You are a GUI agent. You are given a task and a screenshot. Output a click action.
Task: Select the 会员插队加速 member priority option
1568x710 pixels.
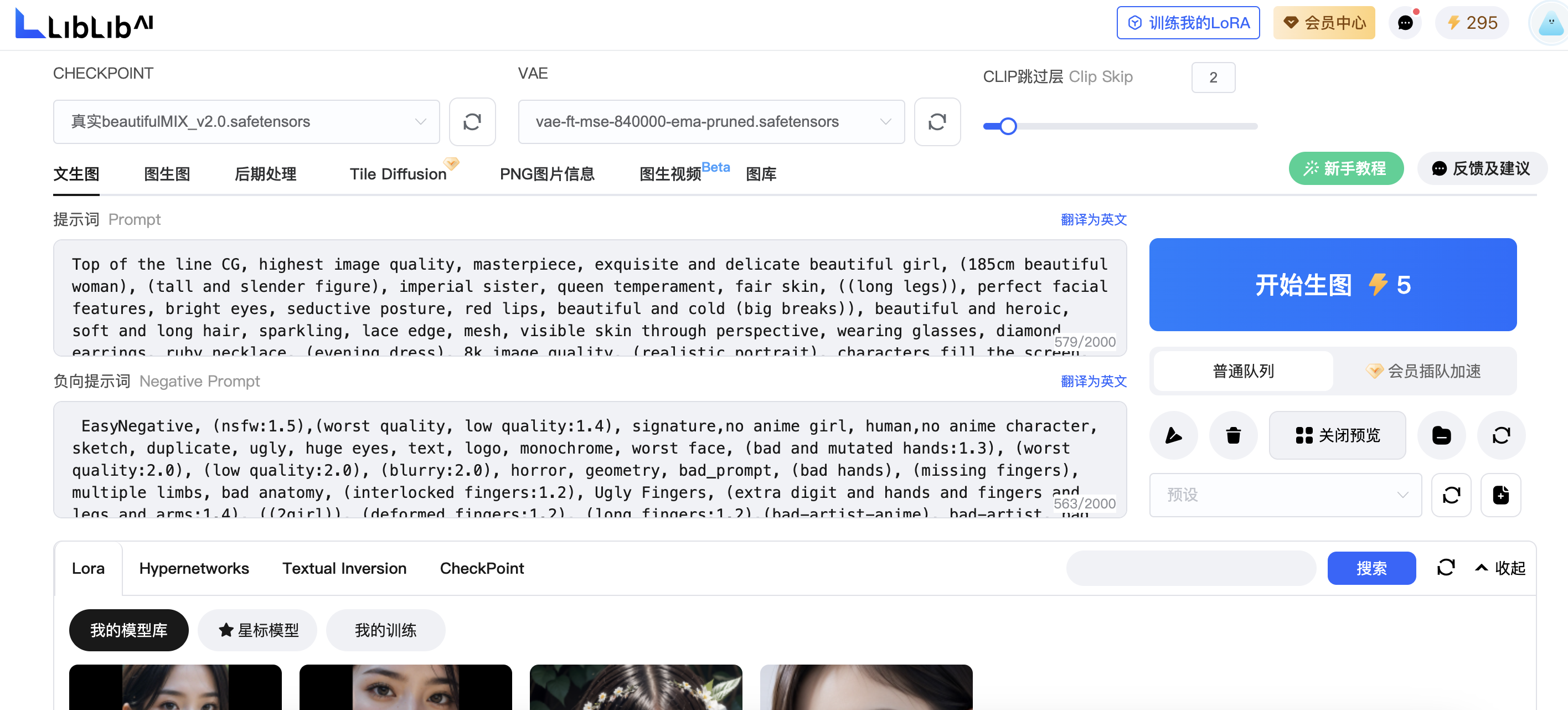tap(1423, 371)
